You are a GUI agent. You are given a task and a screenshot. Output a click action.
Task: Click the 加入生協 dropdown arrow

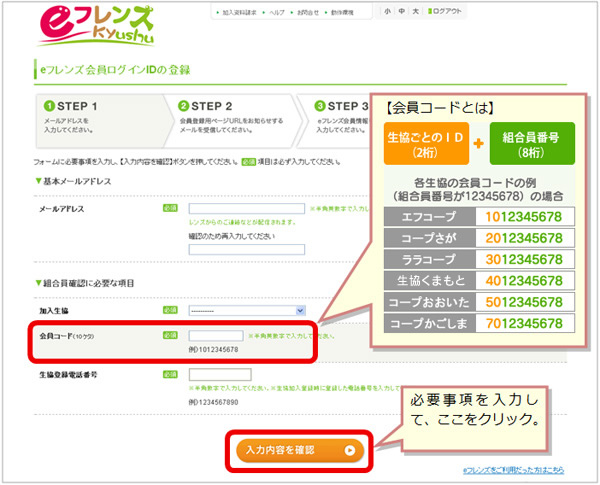tap(300, 310)
